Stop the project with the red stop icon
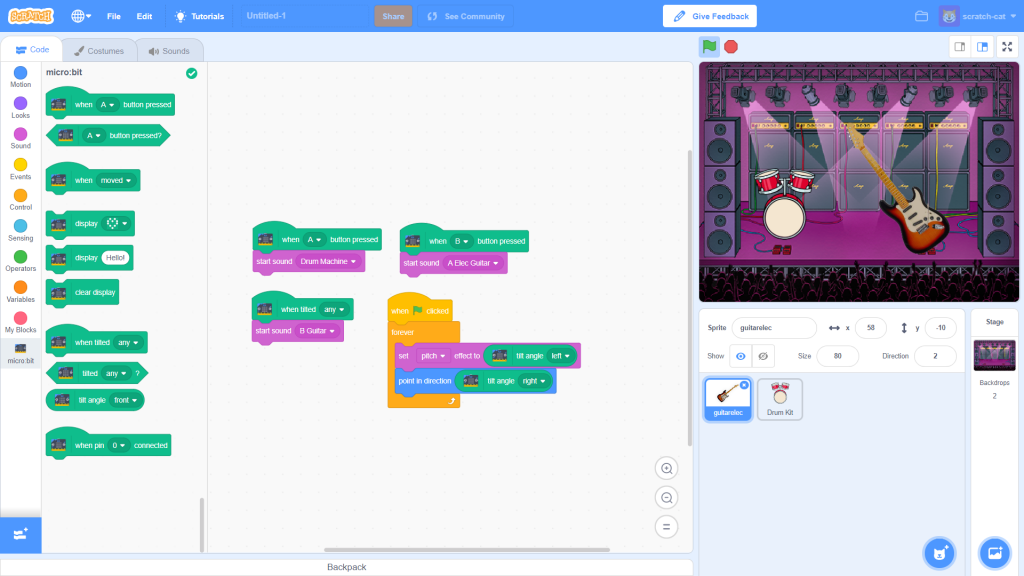The height and width of the screenshot is (576, 1024). click(729, 46)
